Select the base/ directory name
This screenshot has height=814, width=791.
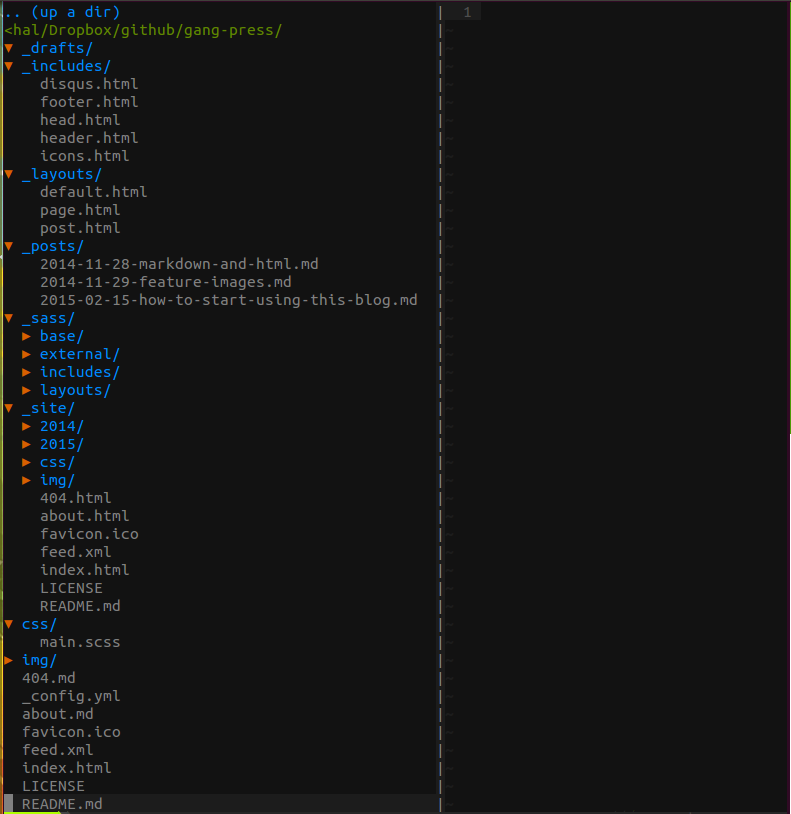[62, 336]
